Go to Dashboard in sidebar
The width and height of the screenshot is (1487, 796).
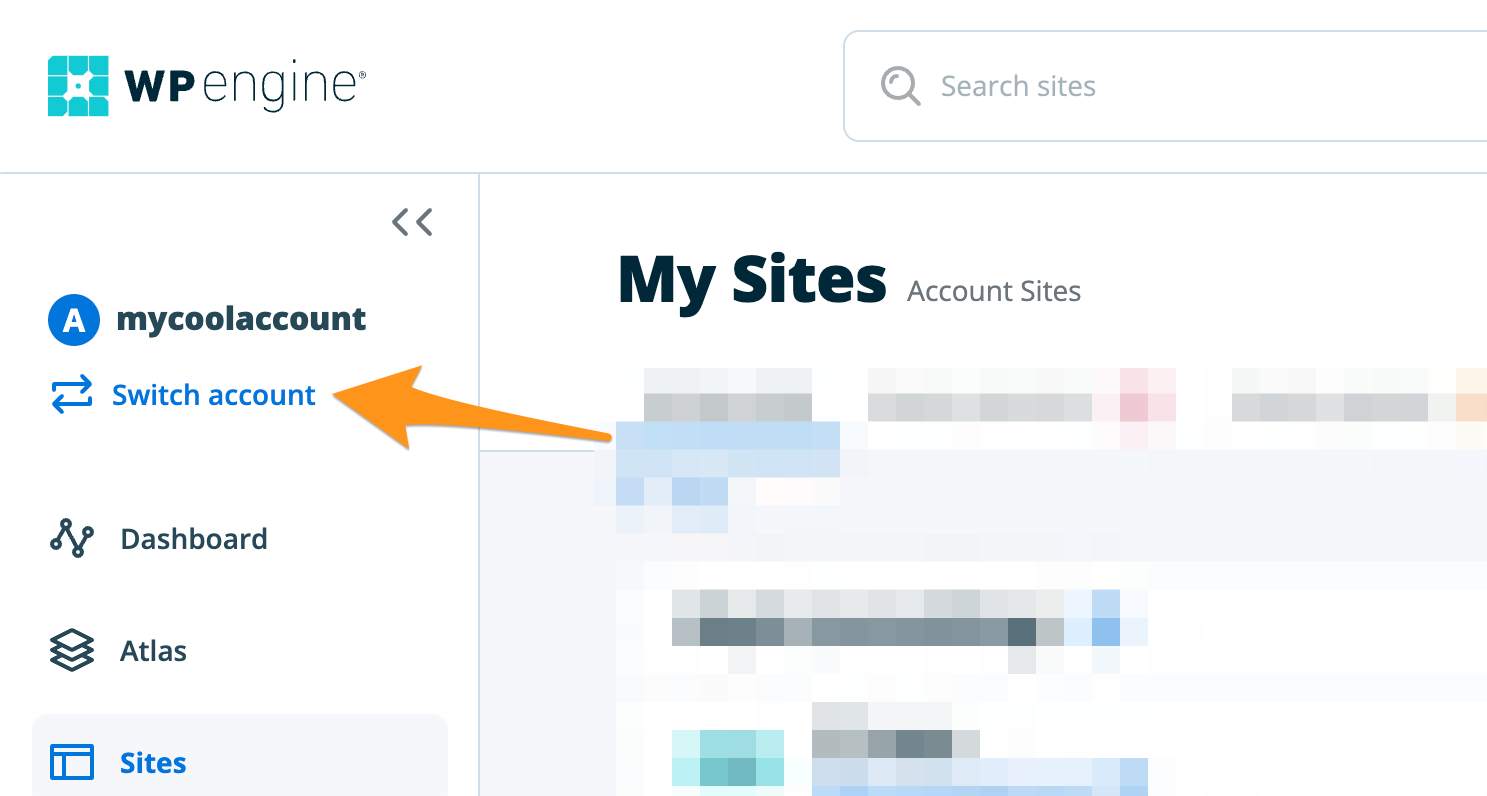[194, 539]
